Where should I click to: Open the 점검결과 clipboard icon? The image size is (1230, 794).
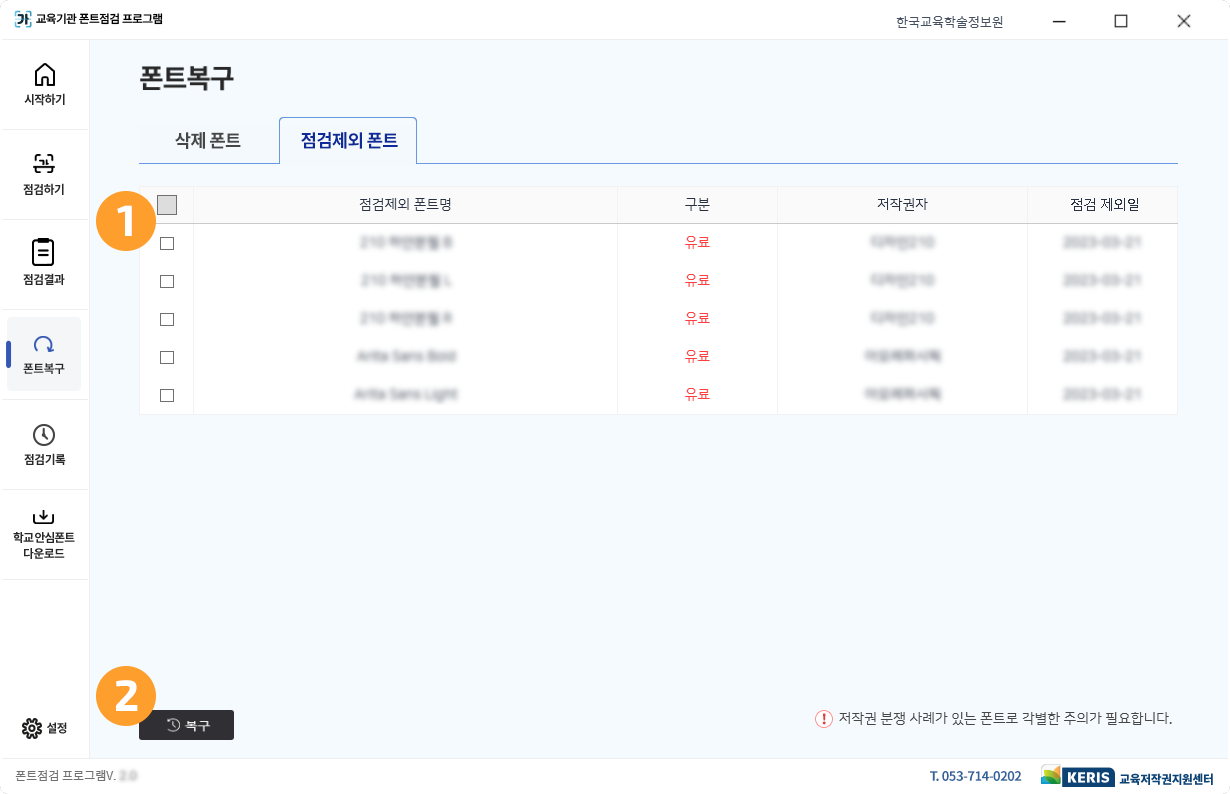pos(44,253)
